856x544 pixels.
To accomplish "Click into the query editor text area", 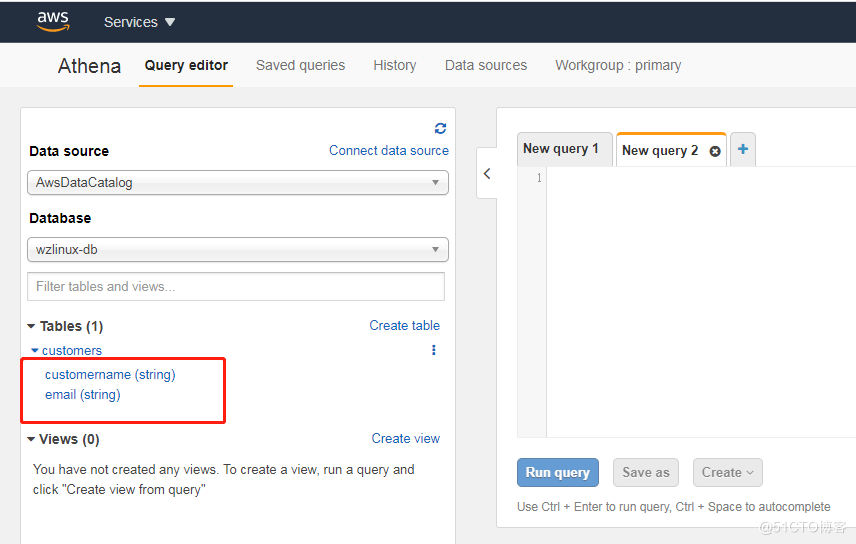I will click(701, 301).
